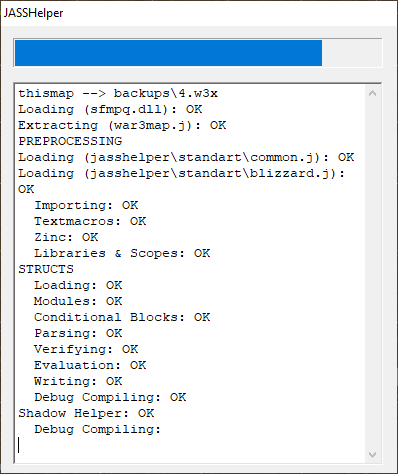Screen dimensions: 398x474
Task: Click the PREPROCESSING heading line
Action: pos(70,141)
